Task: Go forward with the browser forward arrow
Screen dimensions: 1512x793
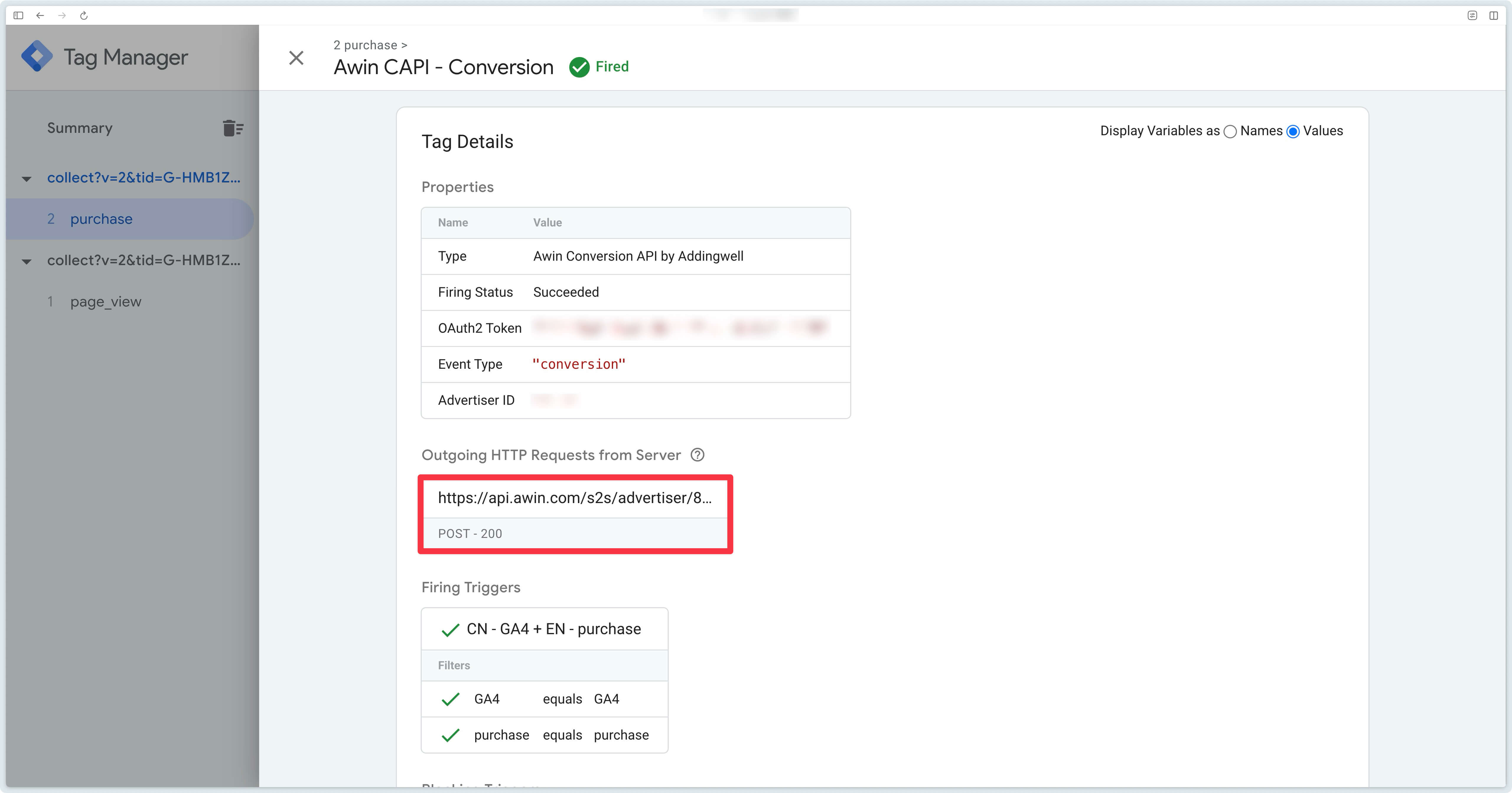Action: (x=62, y=15)
